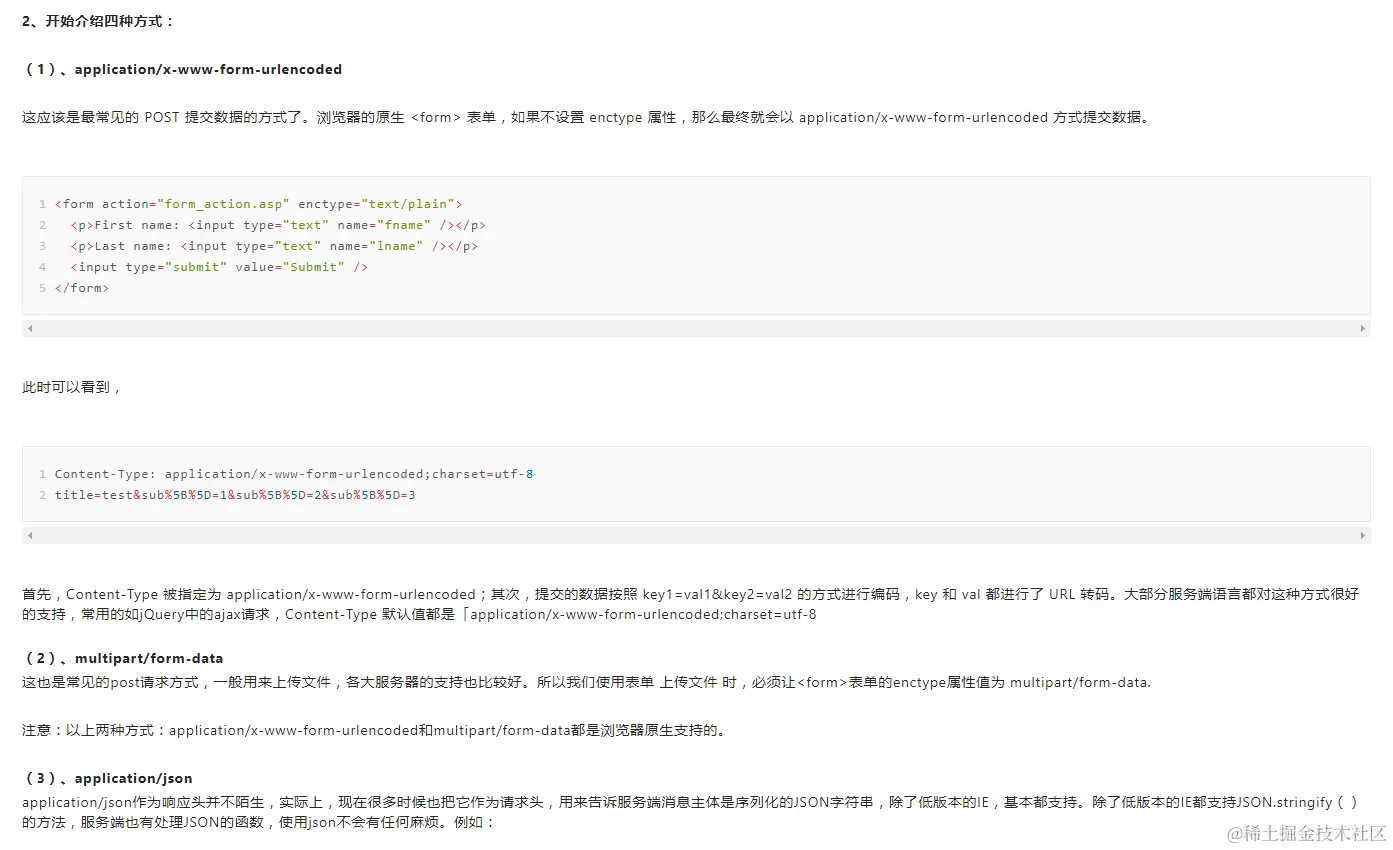Click left scroll arrow under the Content-Type code block

pos(30,536)
